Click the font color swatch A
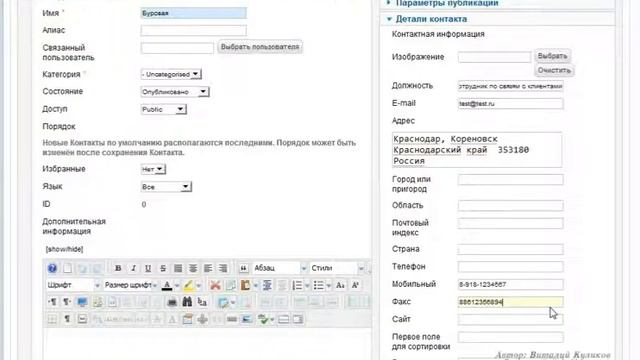640x360 pixels. click(x=167, y=285)
